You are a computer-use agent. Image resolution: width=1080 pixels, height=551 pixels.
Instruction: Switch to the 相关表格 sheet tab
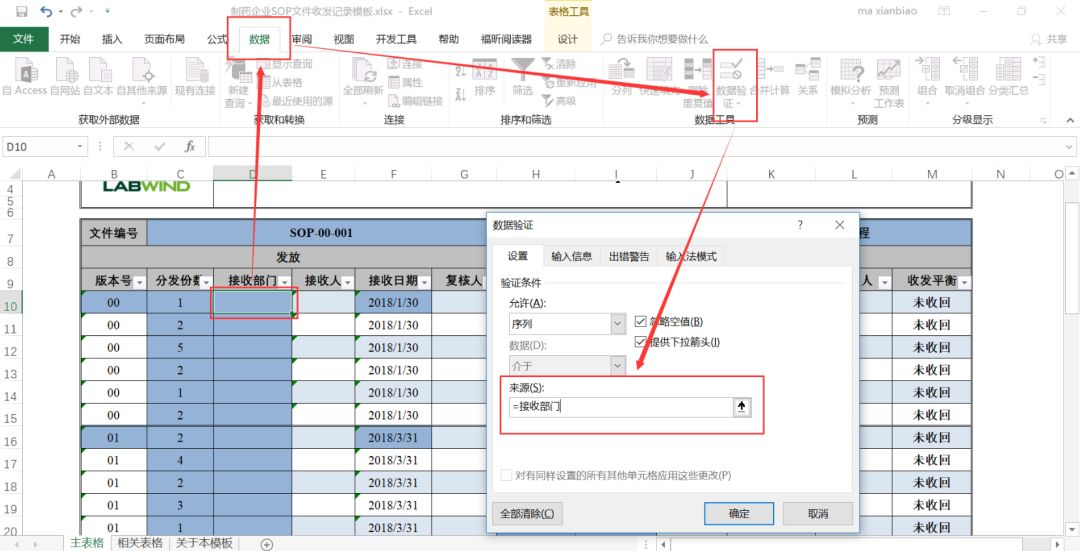(x=140, y=543)
